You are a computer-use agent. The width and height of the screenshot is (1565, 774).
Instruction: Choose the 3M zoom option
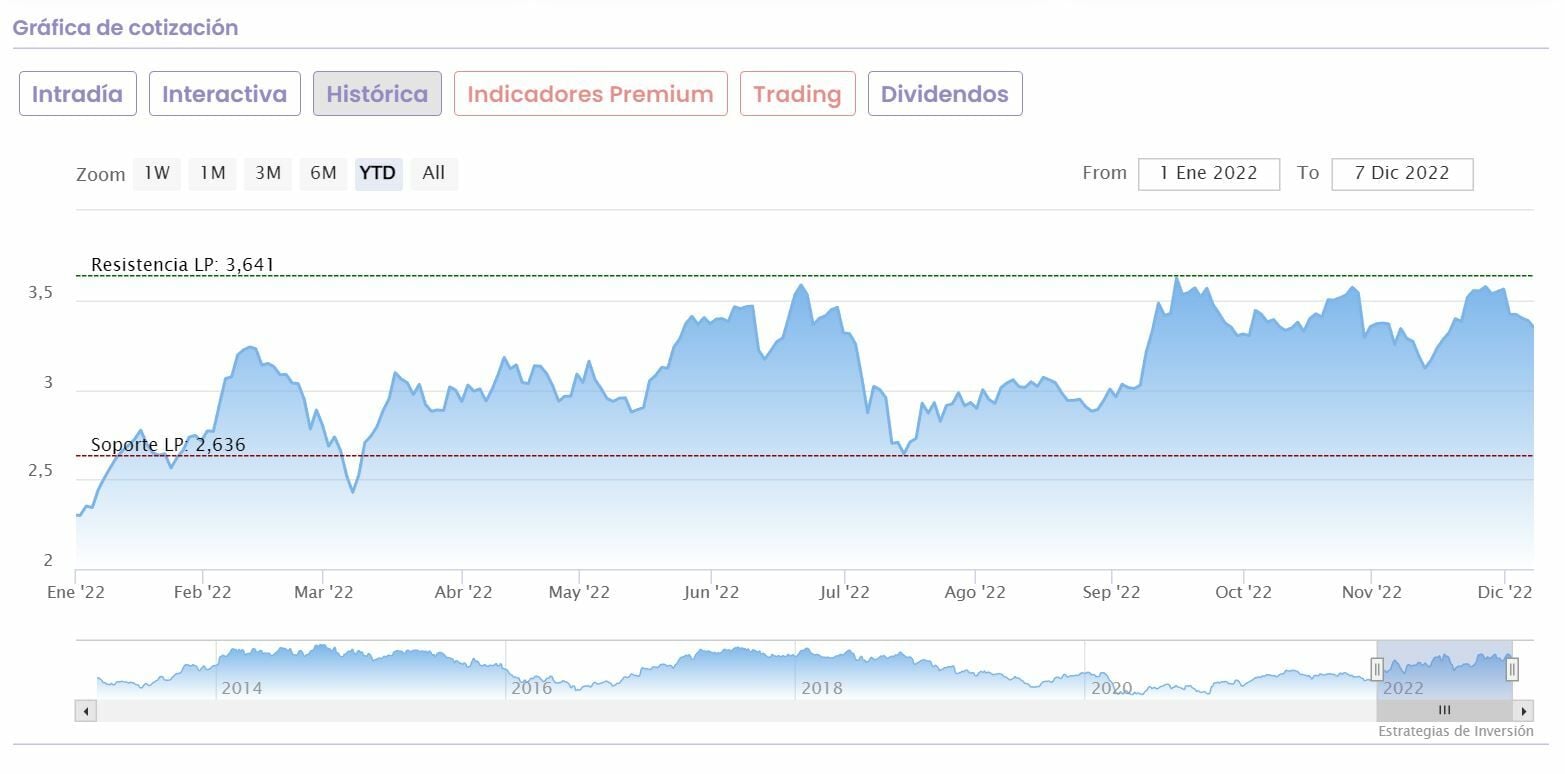coord(268,173)
